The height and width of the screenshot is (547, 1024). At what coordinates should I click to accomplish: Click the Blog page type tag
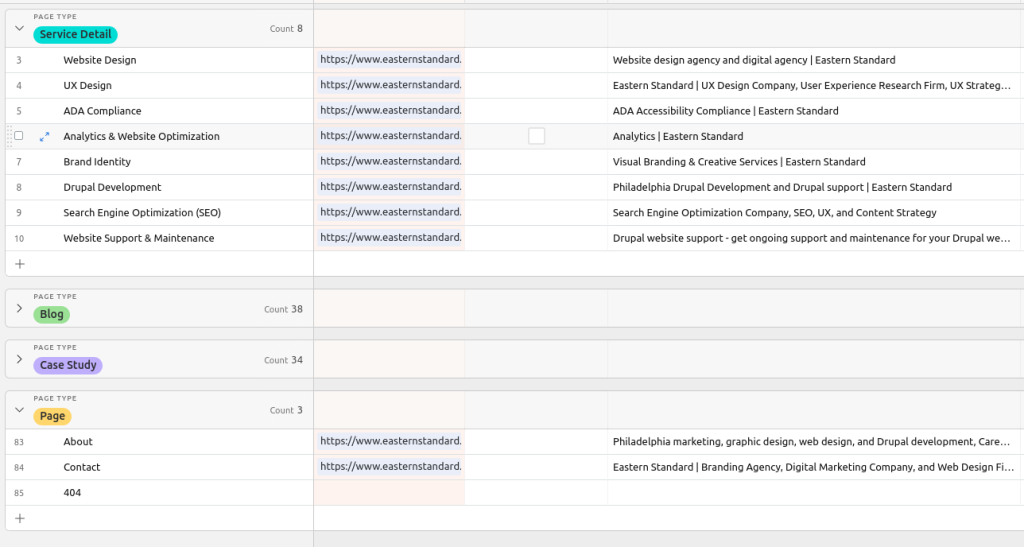coord(52,315)
